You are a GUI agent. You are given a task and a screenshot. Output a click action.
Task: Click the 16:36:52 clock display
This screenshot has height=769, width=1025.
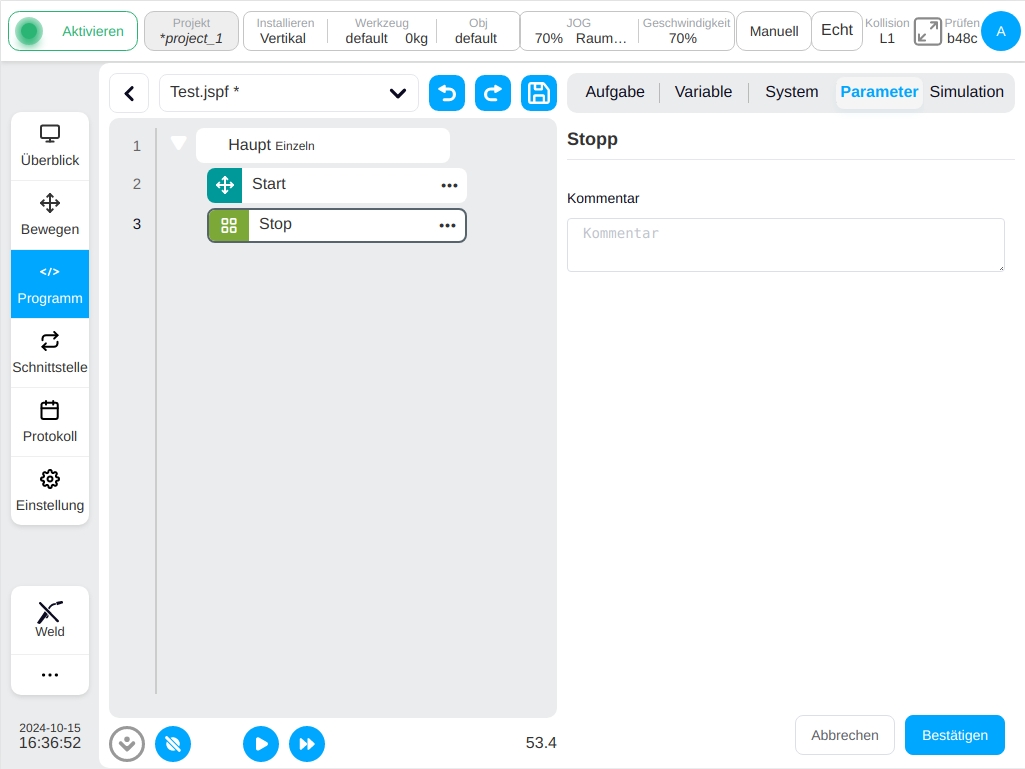click(x=50, y=743)
